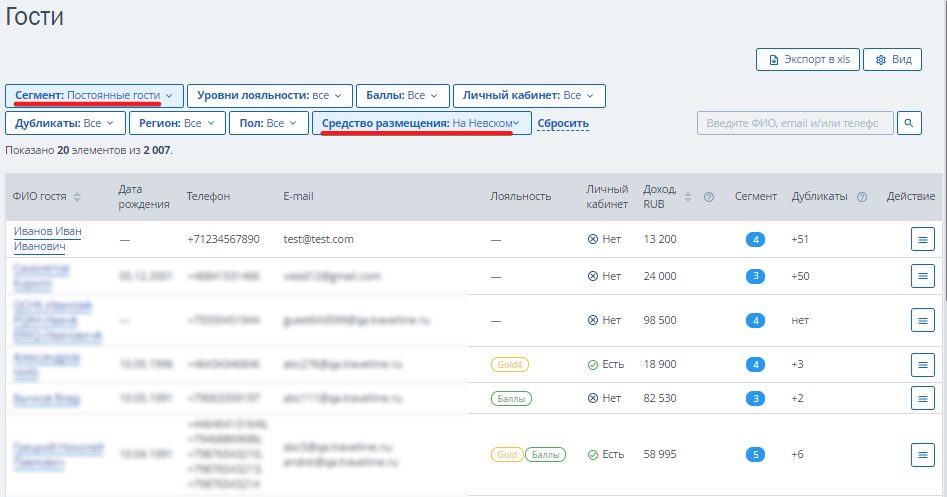Image resolution: width=947 pixels, height=497 pixels.
Task: Open action menu for the 24 000 income row
Action: (922, 276)
